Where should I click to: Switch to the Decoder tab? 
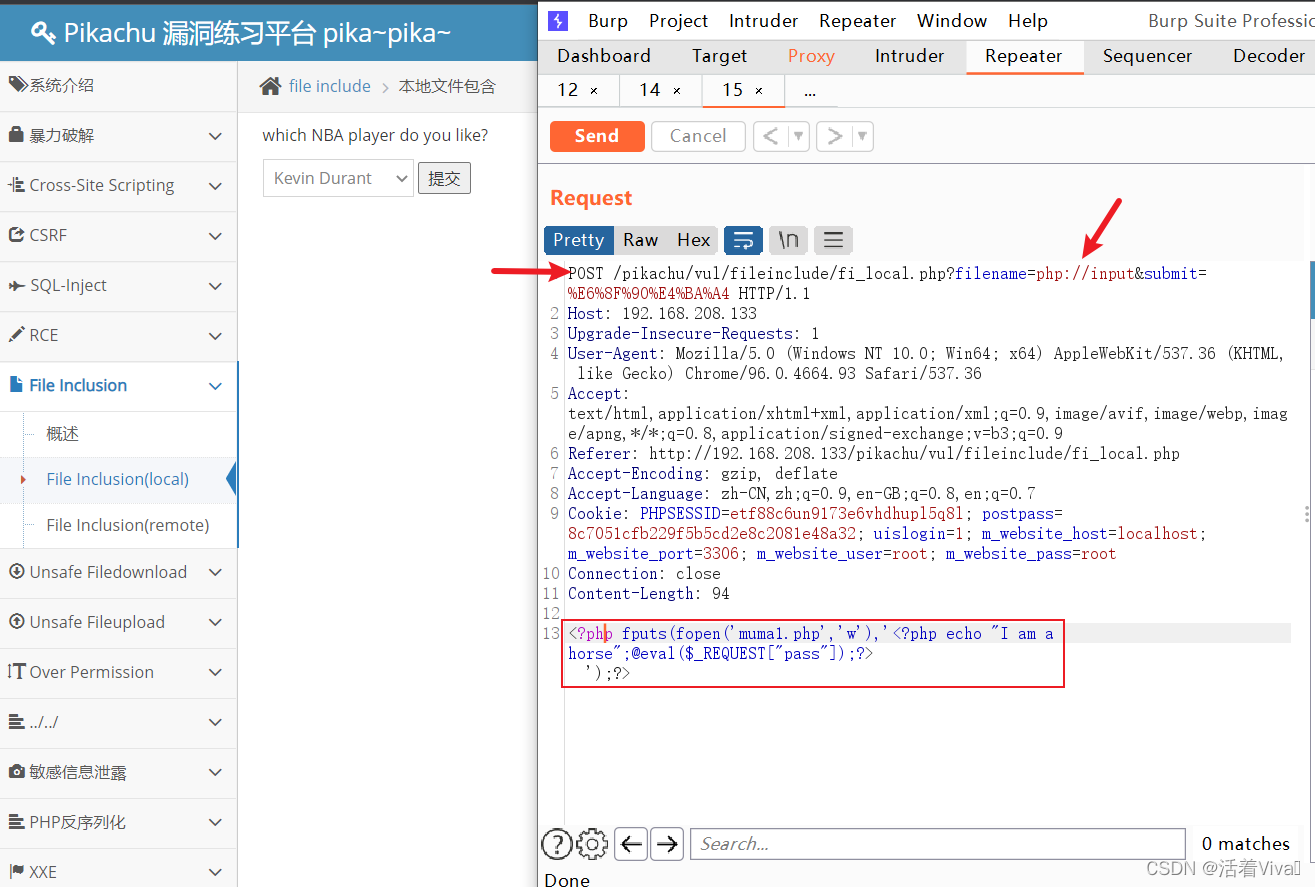point(1268,56)
